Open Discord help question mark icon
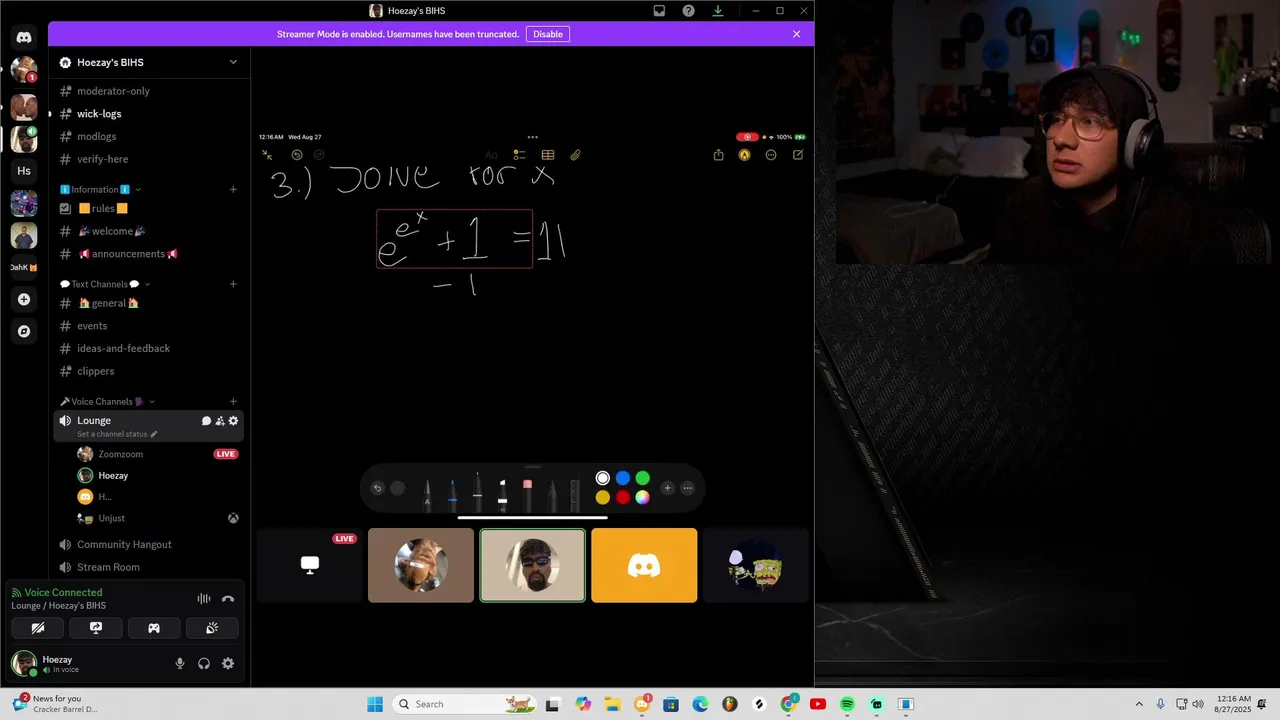This screenshot has height=720, width=1280. tap(688, 11)
